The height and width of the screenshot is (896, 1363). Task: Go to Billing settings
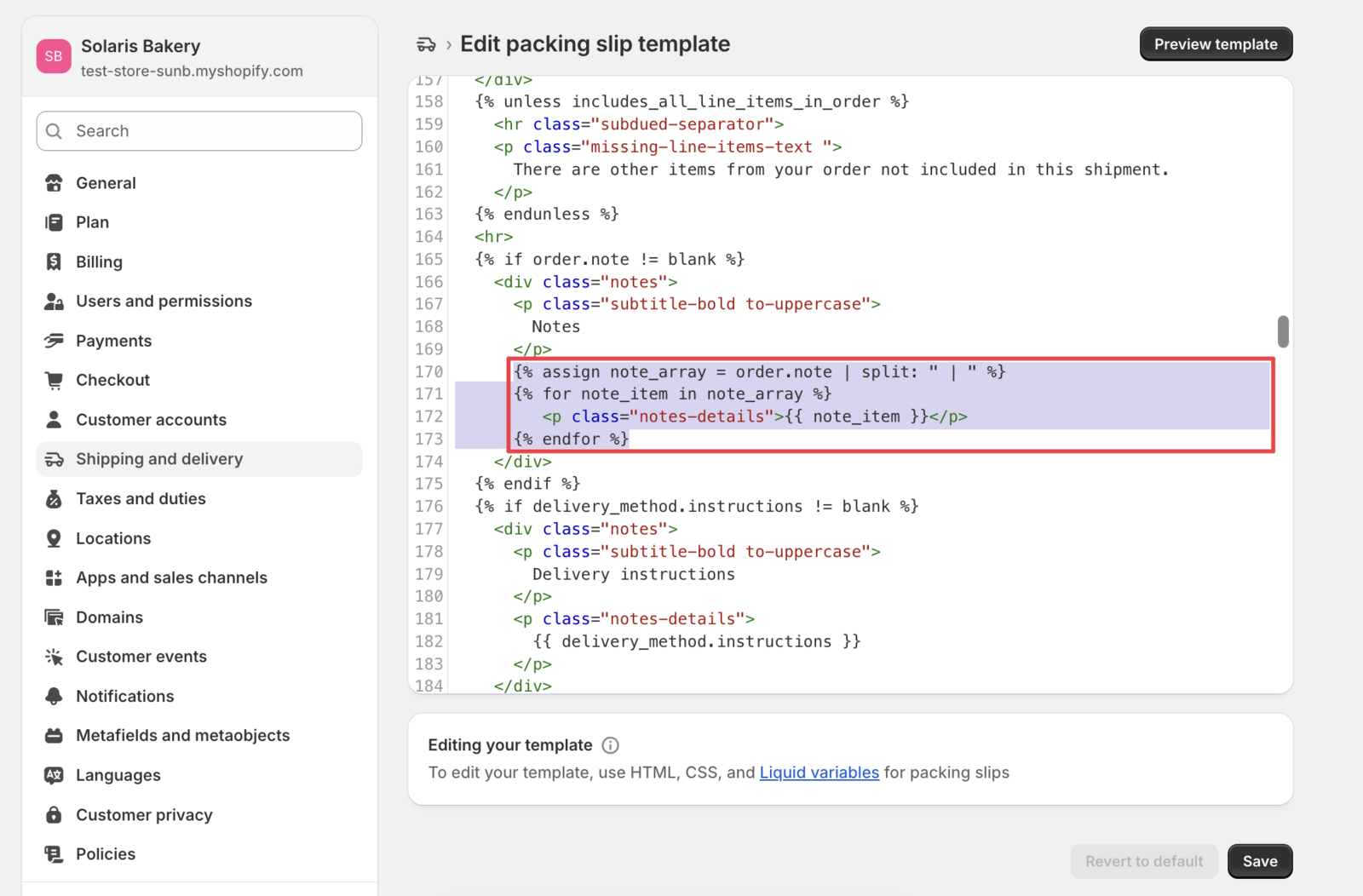click(x=199, y=261)
